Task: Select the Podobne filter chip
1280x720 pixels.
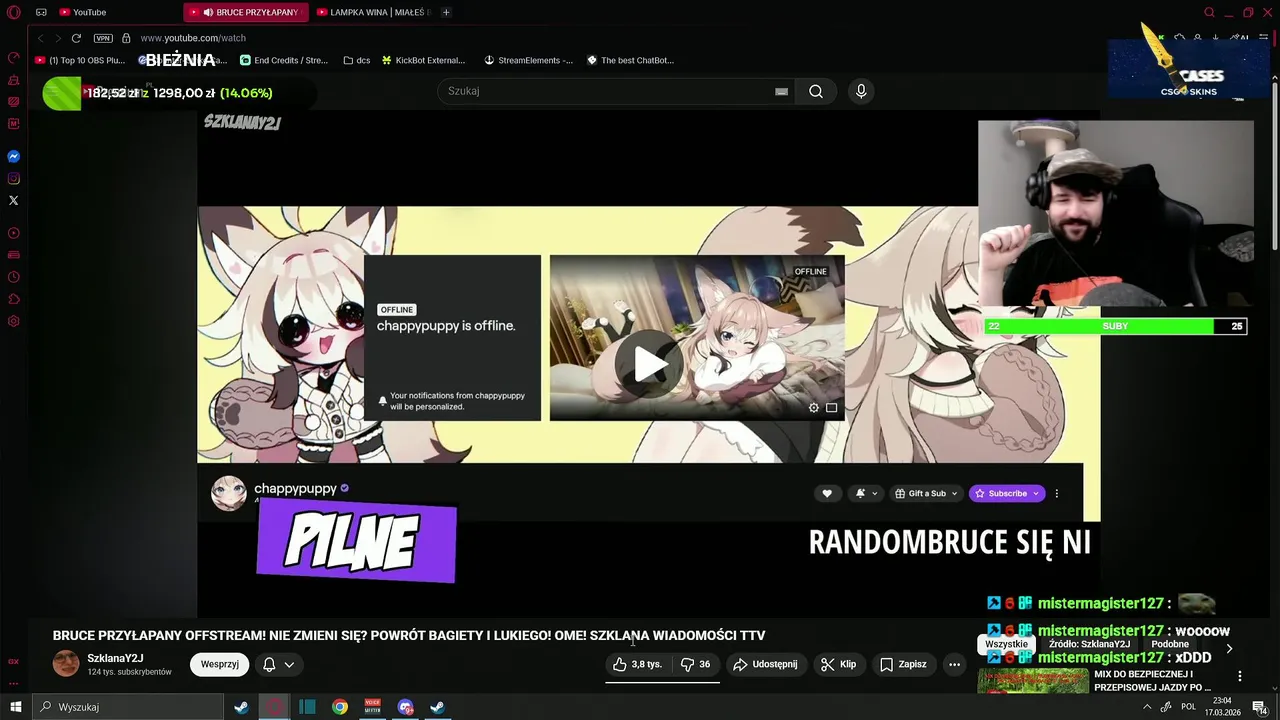Action: click(1170, 644)
